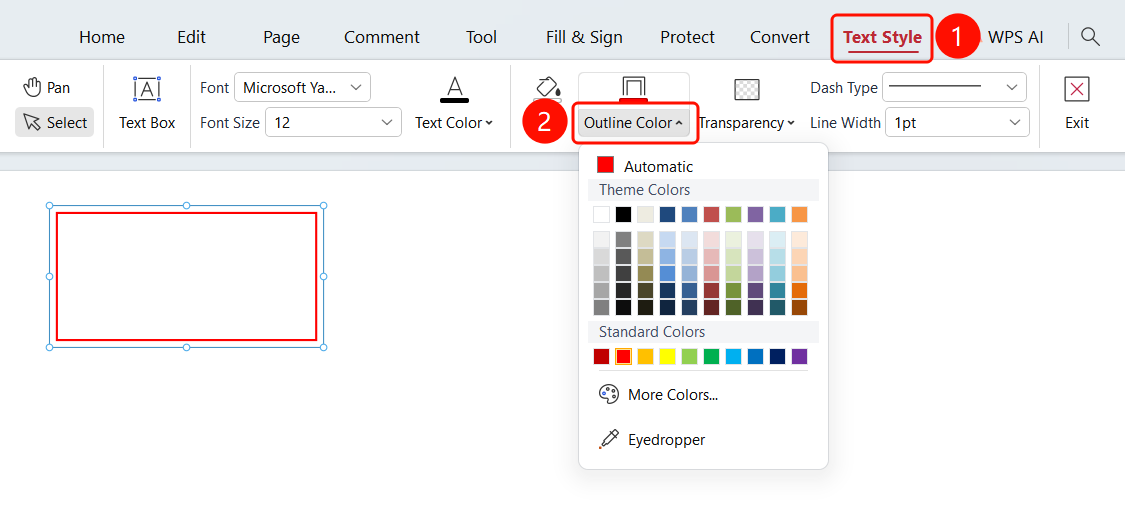Screen dimensions: 1125x510
Task: Click the Eyedropper icon
Action: click(608, 440)
